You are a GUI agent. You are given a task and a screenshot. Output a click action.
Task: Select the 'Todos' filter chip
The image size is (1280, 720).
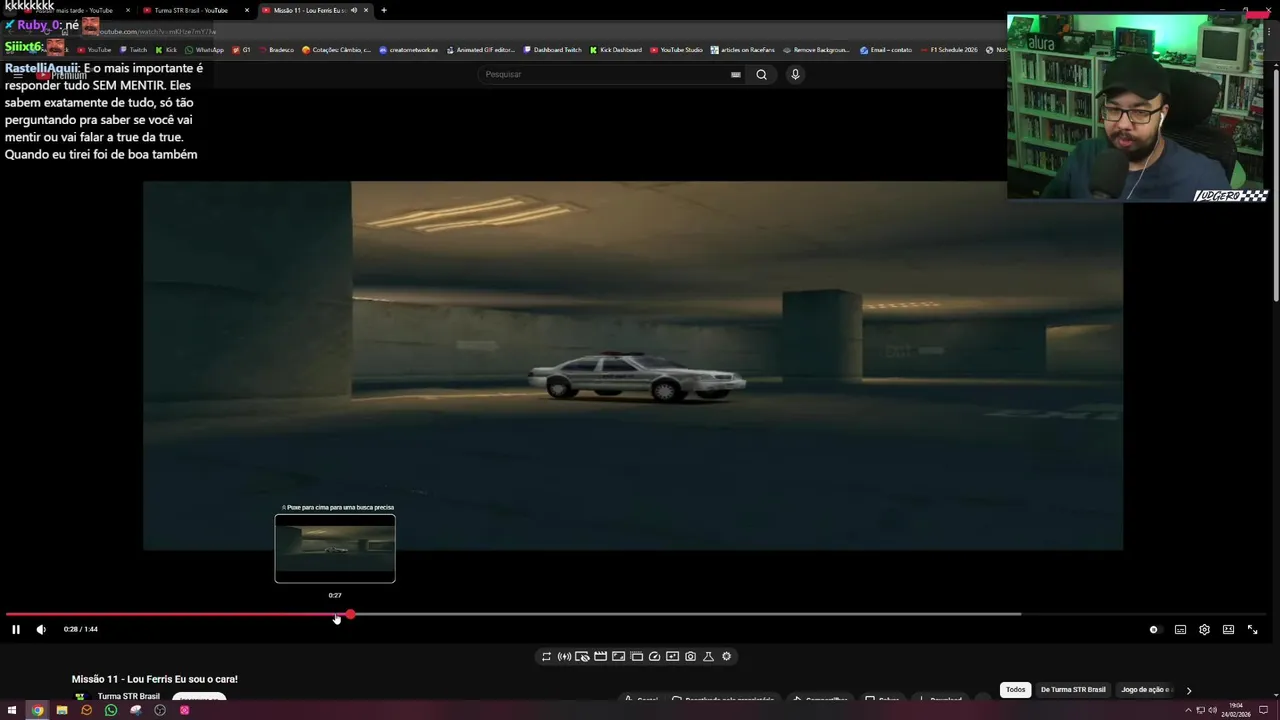[x=1015, y=689]
